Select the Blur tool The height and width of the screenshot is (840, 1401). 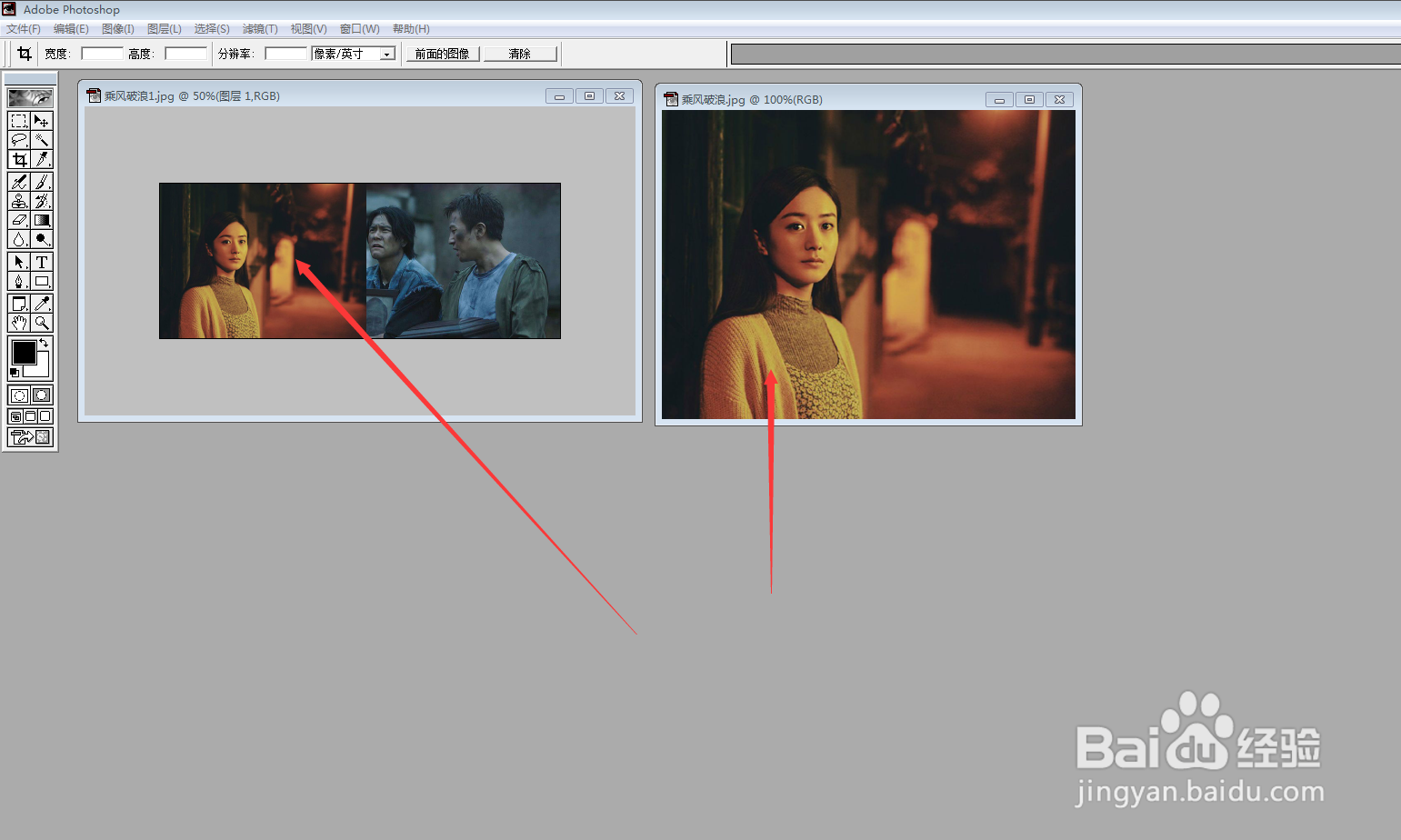click(x=19, y=239)
